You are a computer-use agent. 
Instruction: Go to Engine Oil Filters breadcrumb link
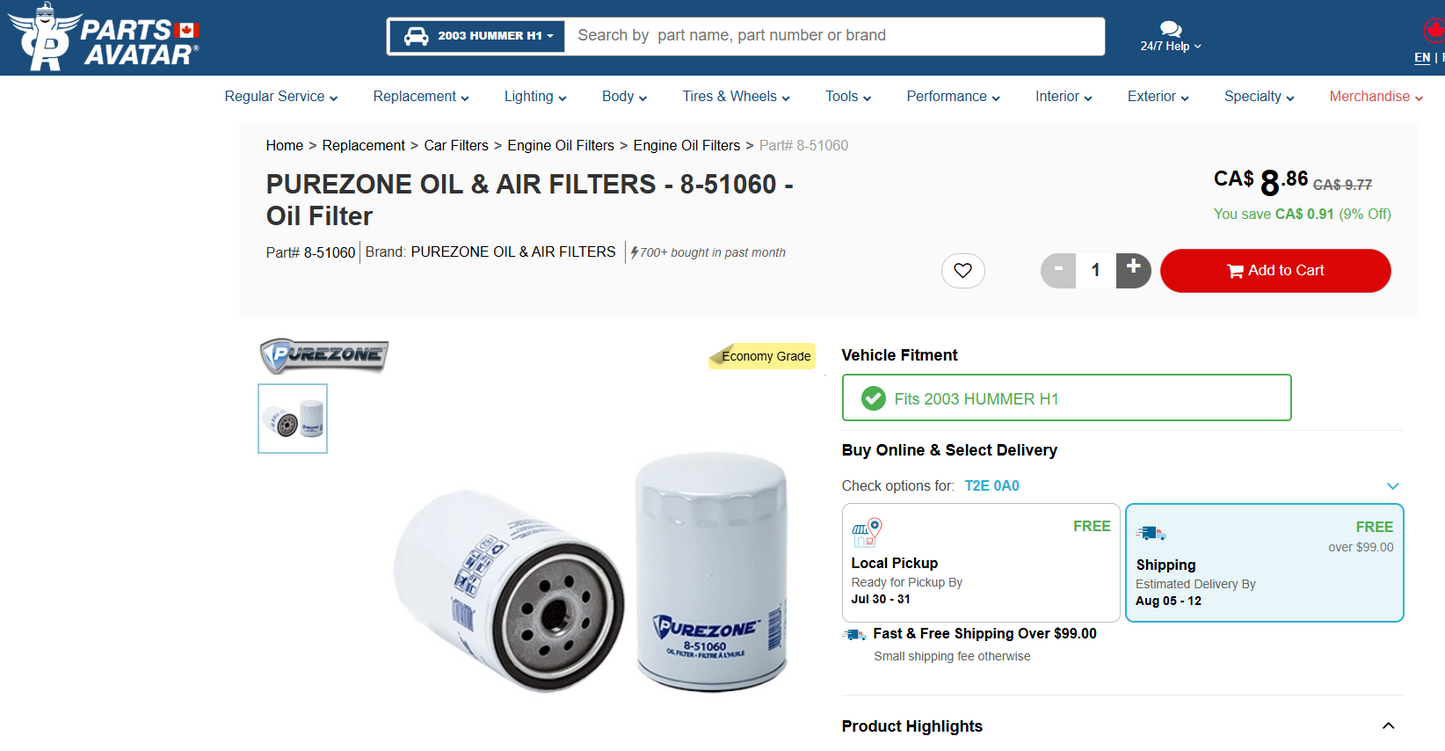[560, 146]
